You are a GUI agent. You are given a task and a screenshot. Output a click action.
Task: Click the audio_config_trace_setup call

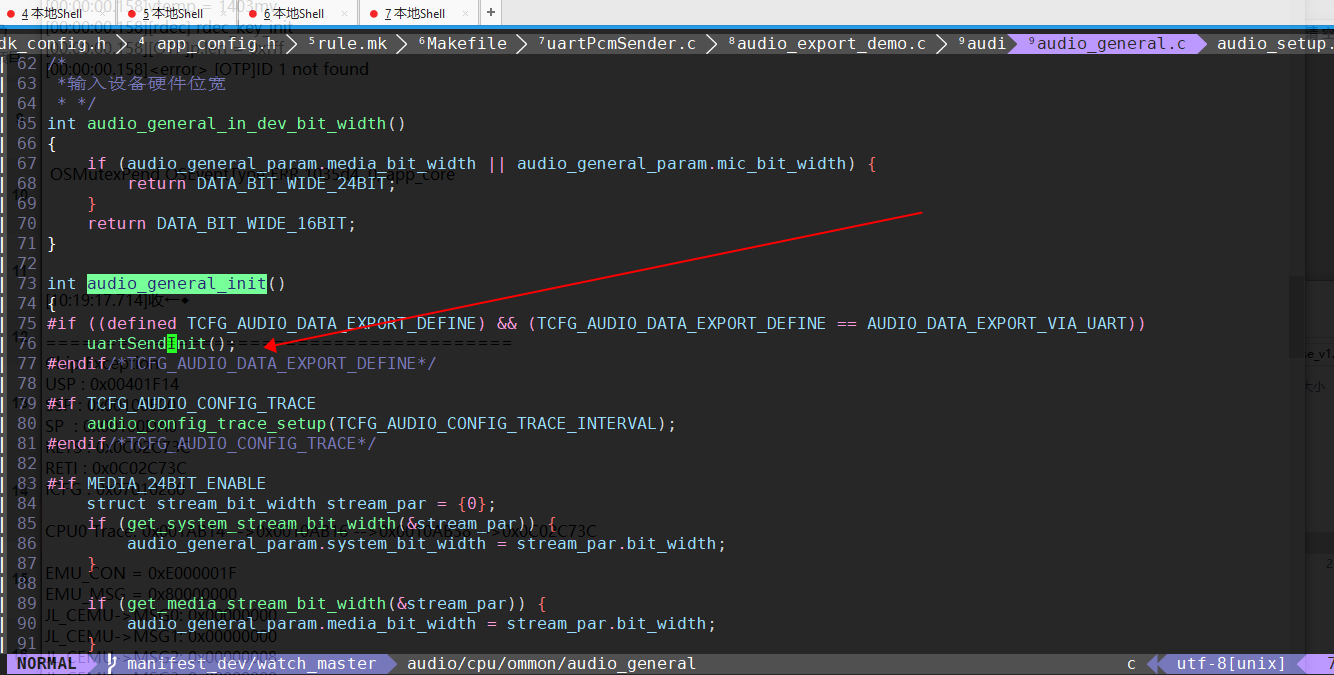(206, 424)
